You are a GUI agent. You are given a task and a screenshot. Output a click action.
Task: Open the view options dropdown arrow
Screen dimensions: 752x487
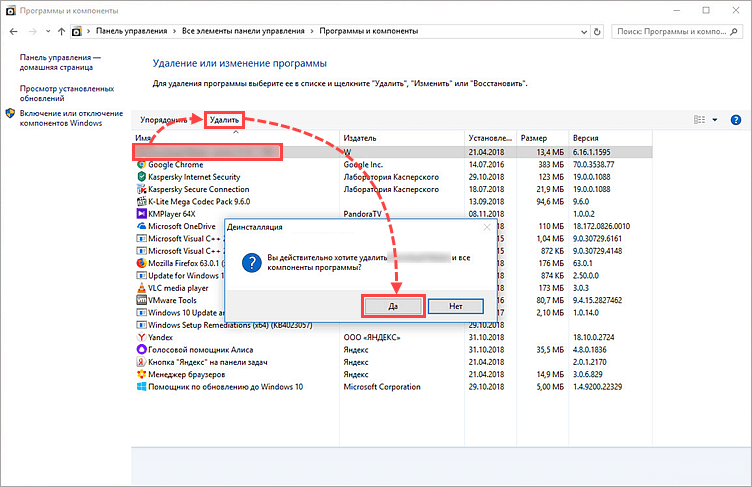(715, 120)
